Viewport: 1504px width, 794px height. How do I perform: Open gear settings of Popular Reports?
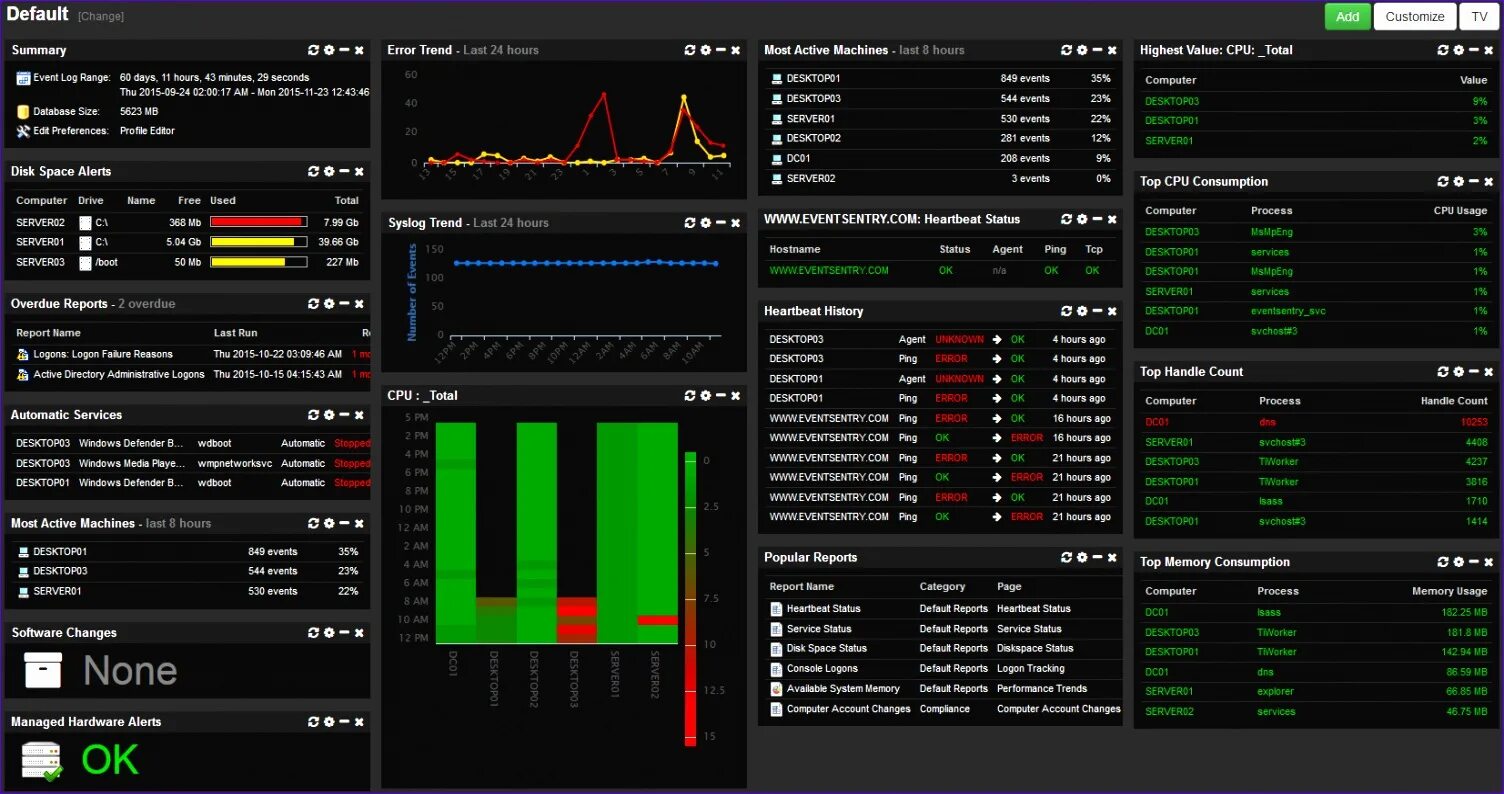1082,558
